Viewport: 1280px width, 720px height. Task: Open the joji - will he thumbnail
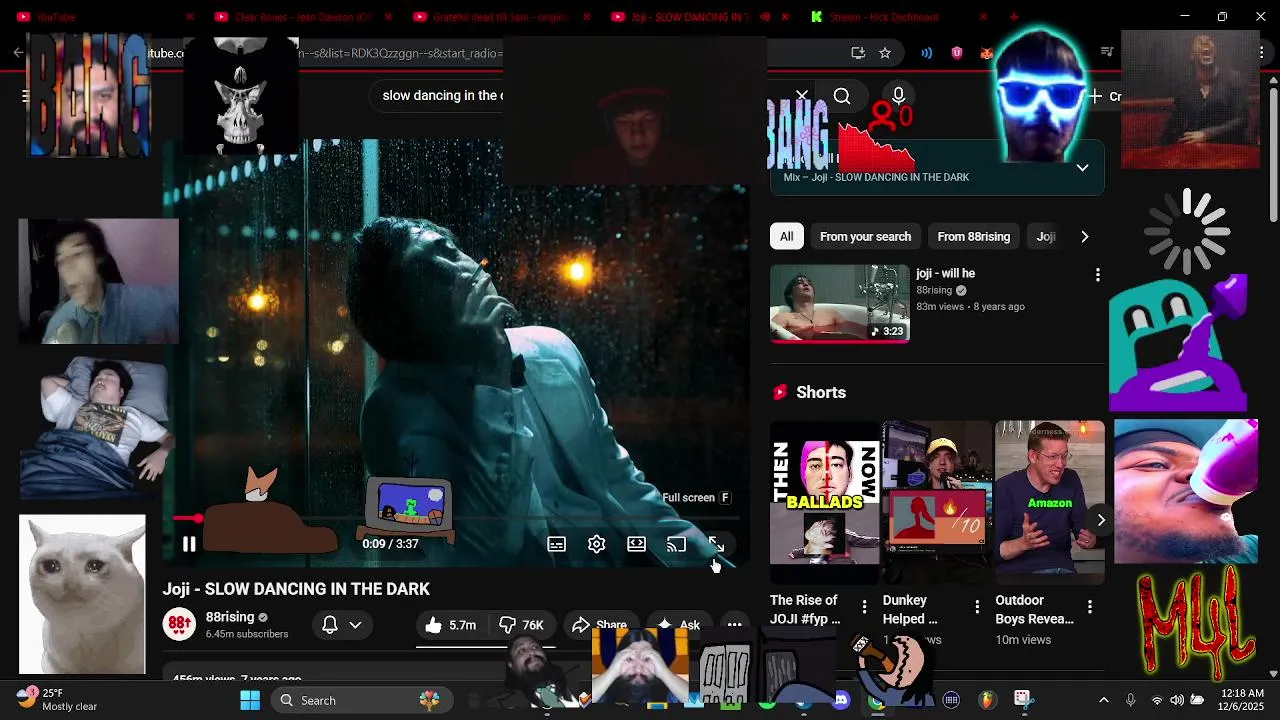[840, 303]
